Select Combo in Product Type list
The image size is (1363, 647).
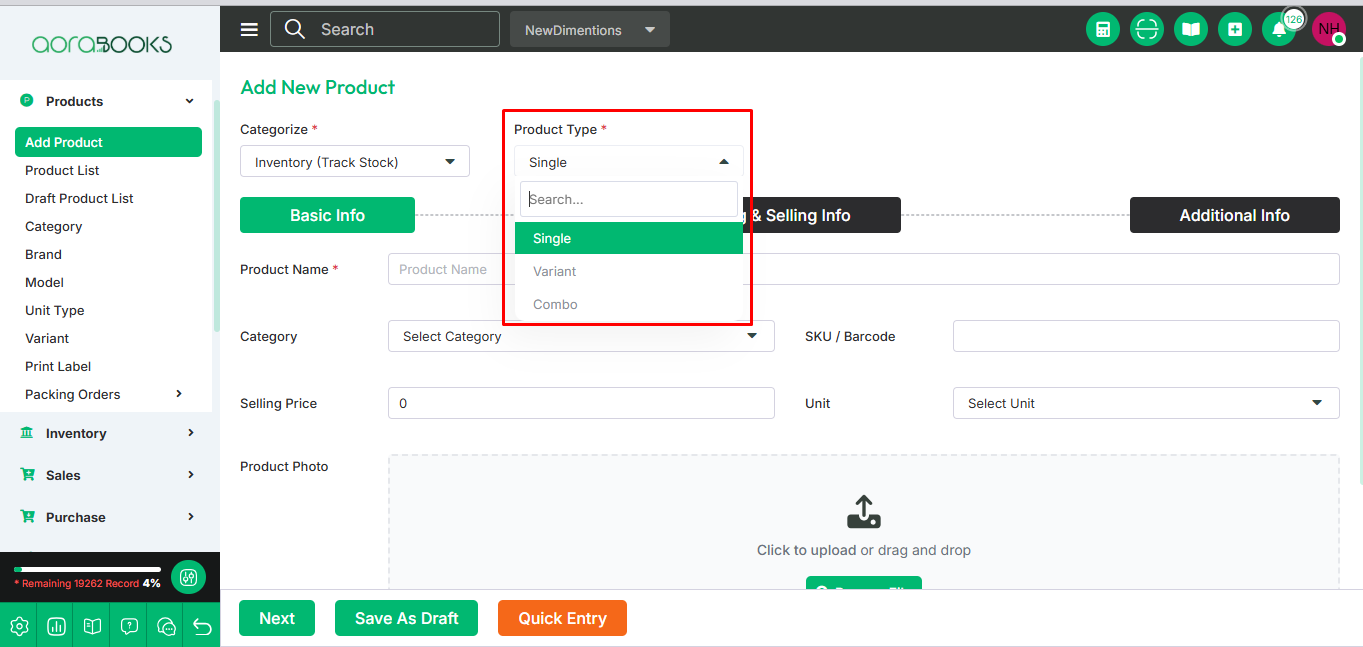[629, 304]
